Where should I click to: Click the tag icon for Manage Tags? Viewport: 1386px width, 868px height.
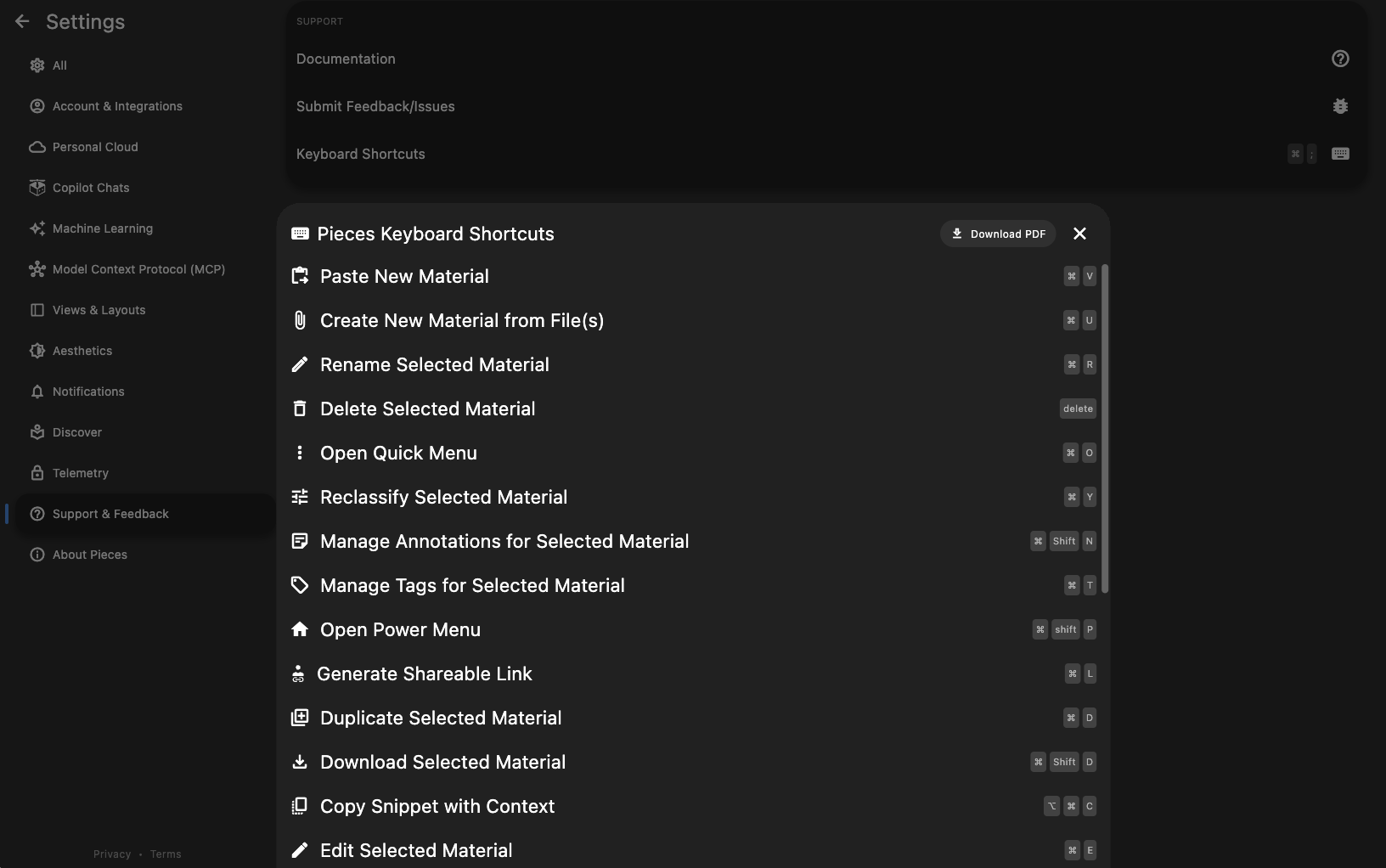coord(300,585)
